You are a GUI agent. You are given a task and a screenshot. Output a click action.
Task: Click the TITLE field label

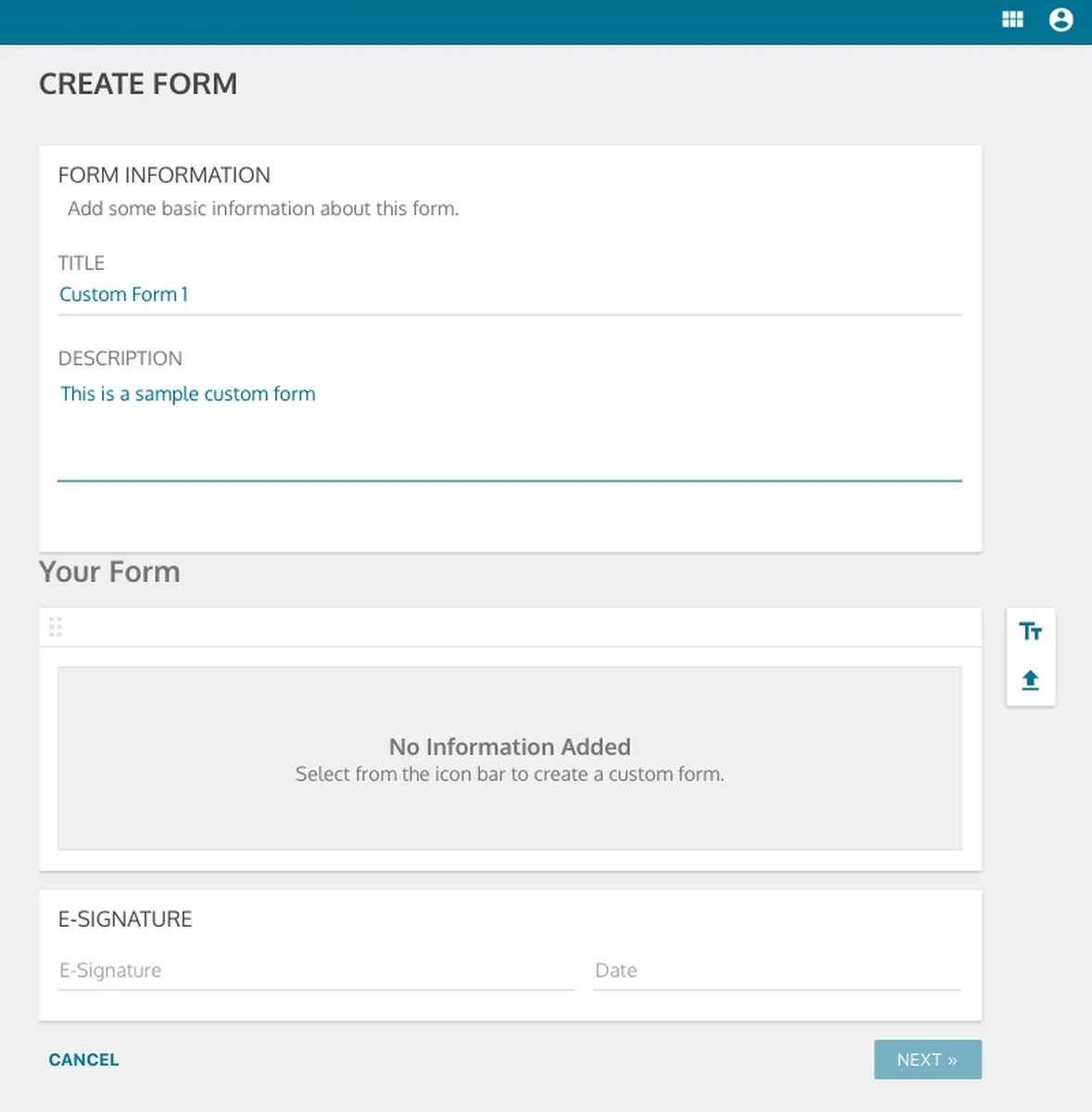tap(82, 263)
